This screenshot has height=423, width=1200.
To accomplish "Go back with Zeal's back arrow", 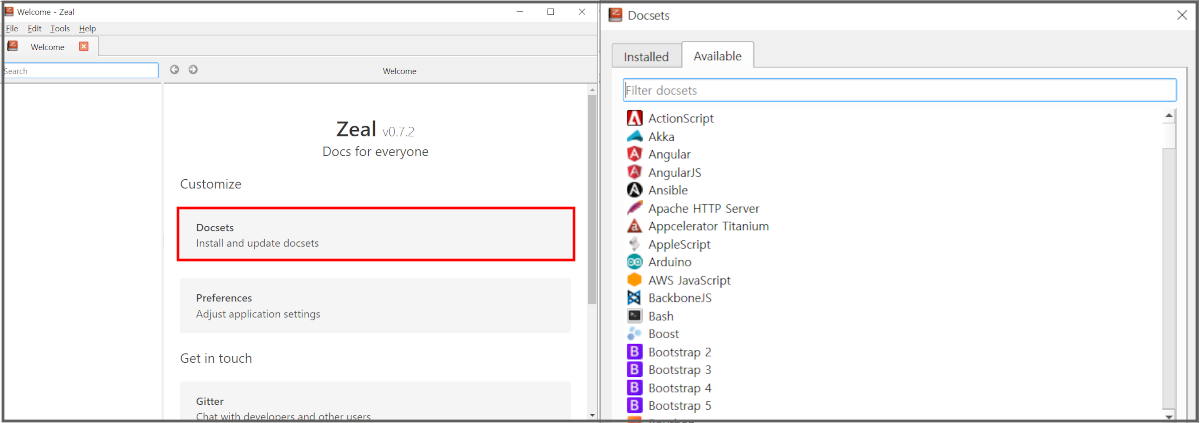I will [x=174, y=70].
